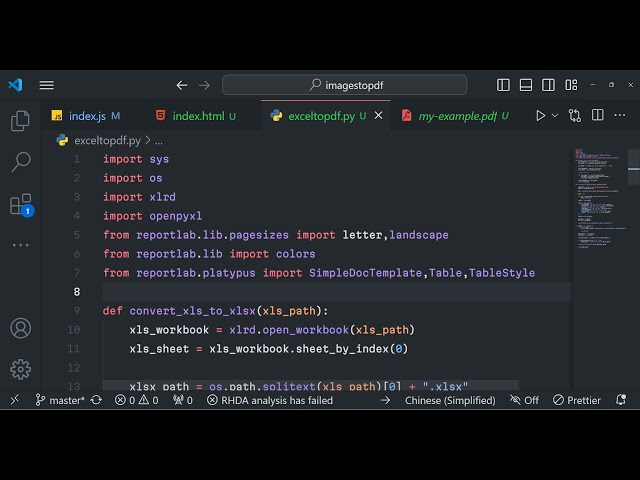
Task: Open the Search view in activity bar
Action: pos(20,162)
